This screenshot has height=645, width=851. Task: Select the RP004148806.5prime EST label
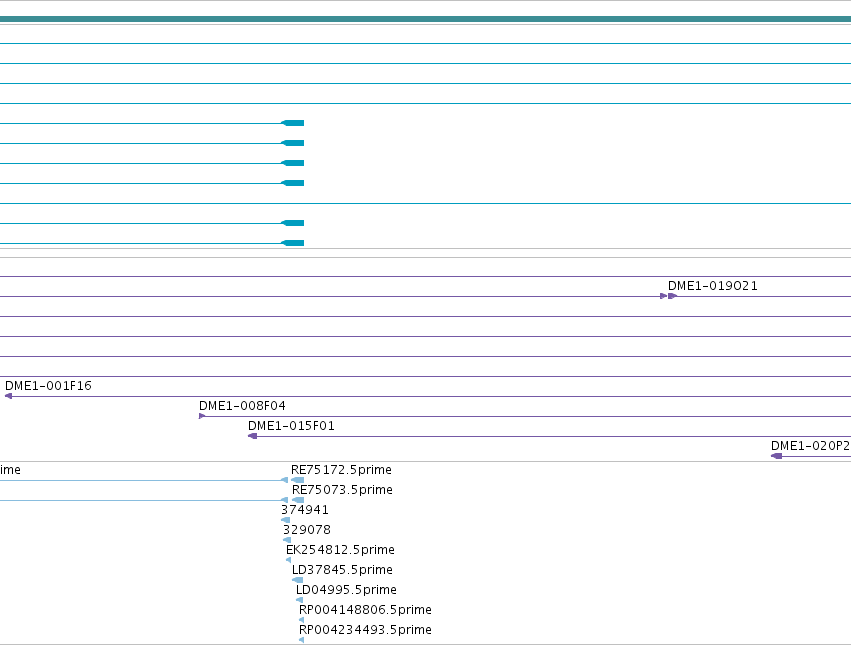click(x=365, y=610)
